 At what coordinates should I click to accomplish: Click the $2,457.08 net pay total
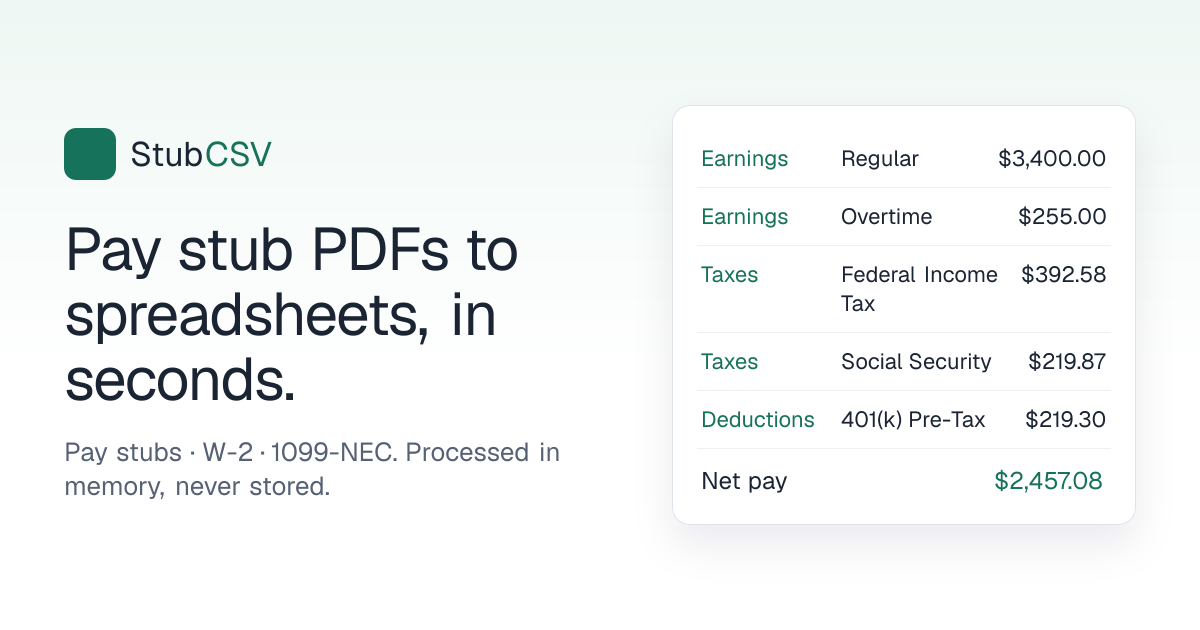point(1048,481)
